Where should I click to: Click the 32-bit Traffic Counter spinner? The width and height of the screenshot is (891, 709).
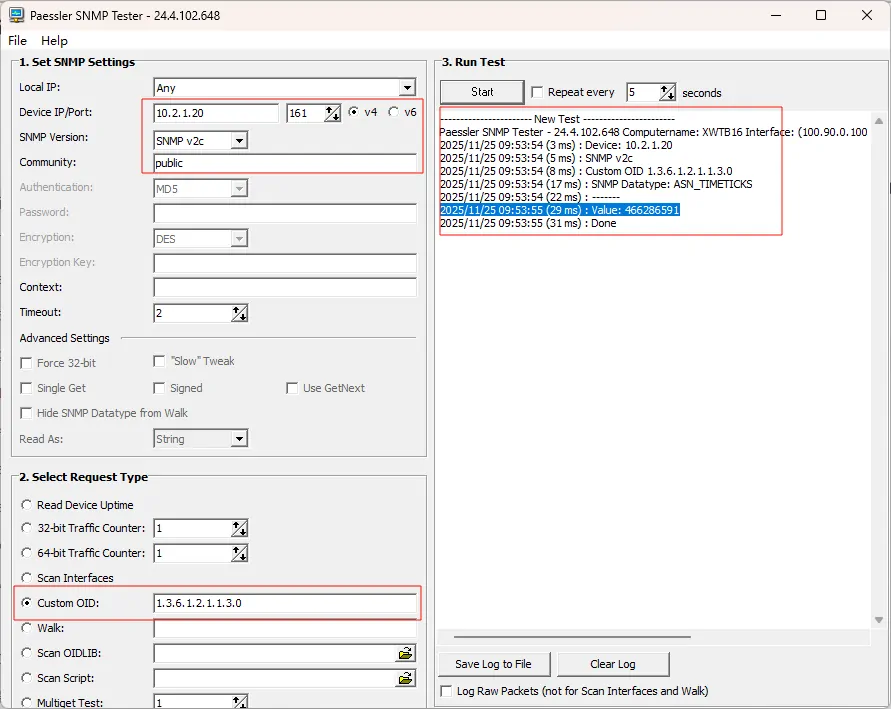[x=239, y=528]
